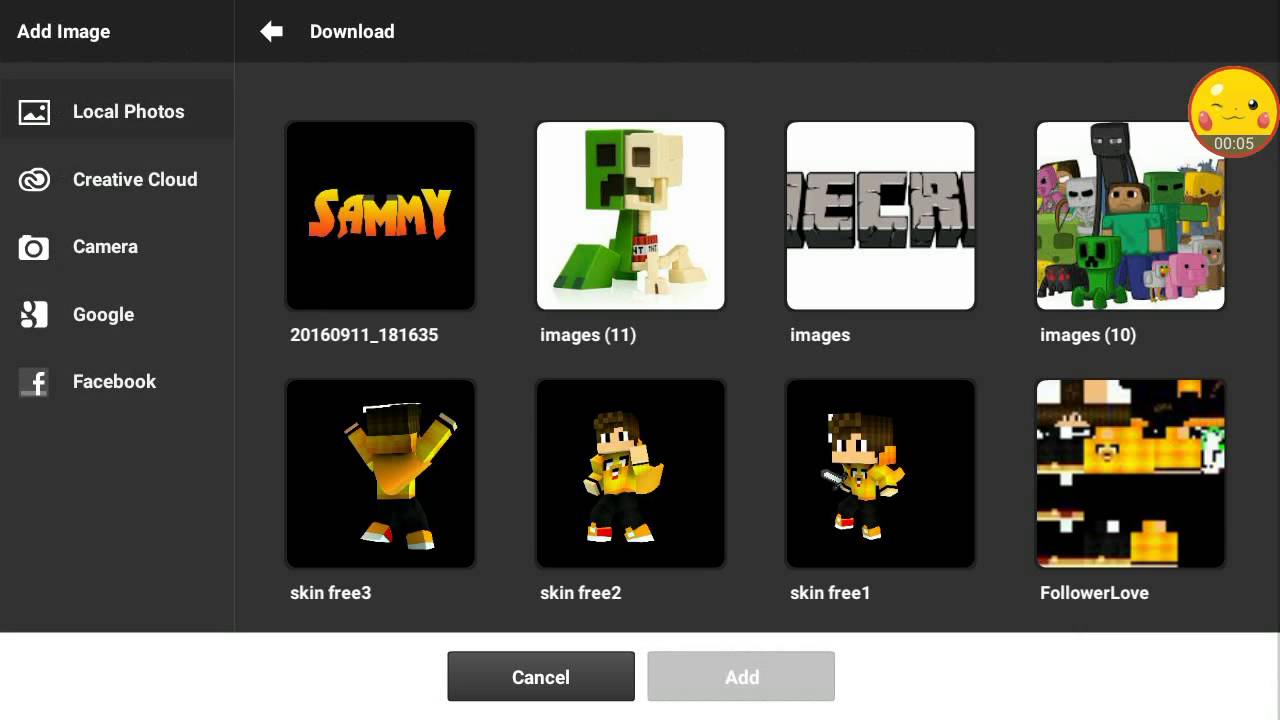Select the creeper skeleton figure thumbnail
This screenshot has height=720, width=1280.
pyautogui.click(x=630, y=215)
